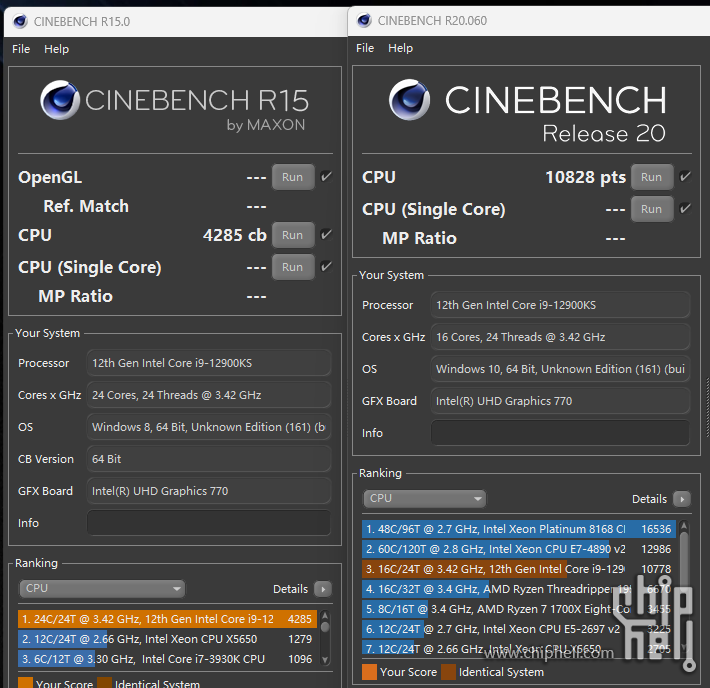Click the CB Version 64 Bit field in R15
Viewport: 710px width, 688px height.
point(209,459)
